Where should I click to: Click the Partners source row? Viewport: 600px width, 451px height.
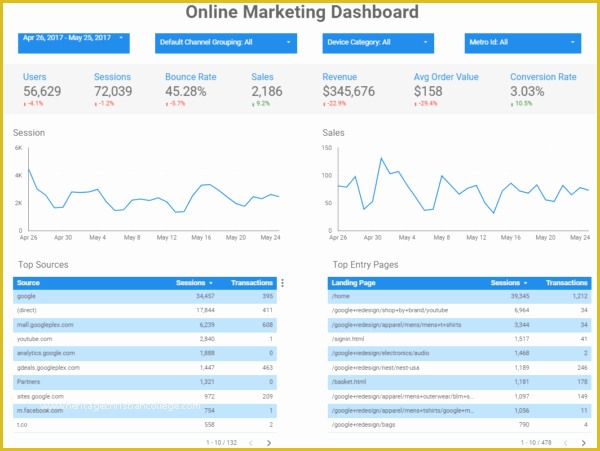tap(145, 382)
